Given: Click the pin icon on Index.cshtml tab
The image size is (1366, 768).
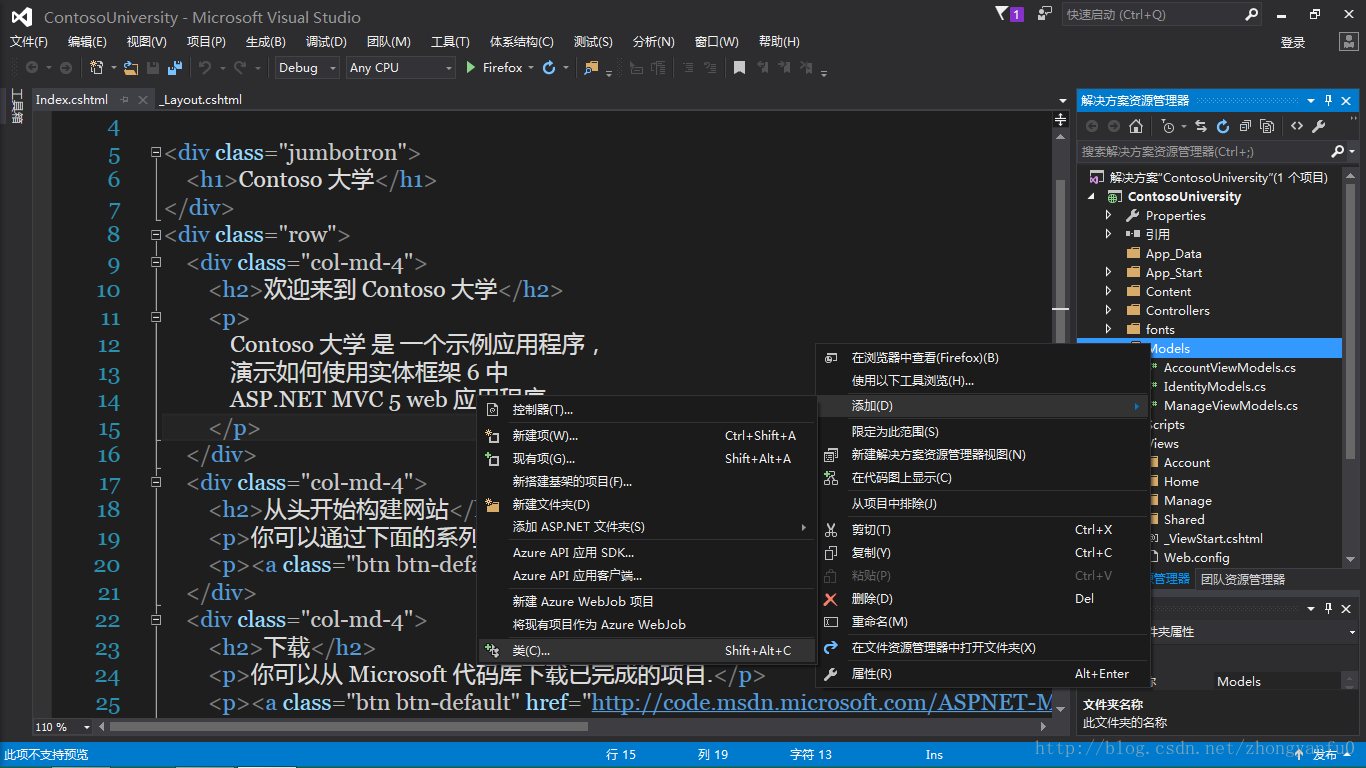Looking at the screenshot, I should (x=125, y=100).
